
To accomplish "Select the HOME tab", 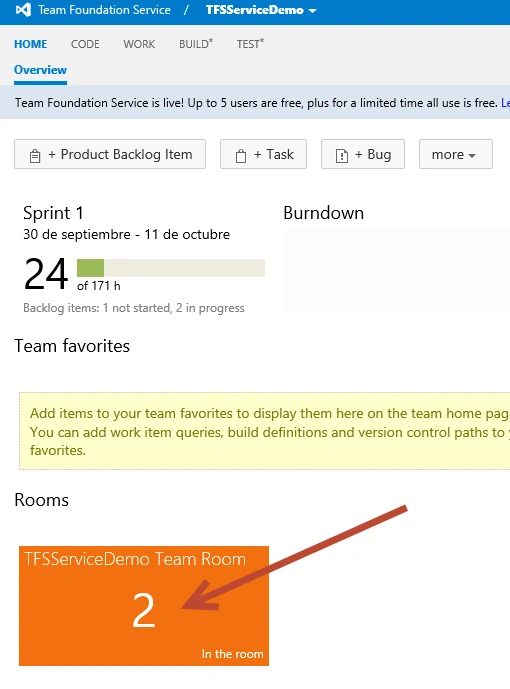I will point(31,44).
